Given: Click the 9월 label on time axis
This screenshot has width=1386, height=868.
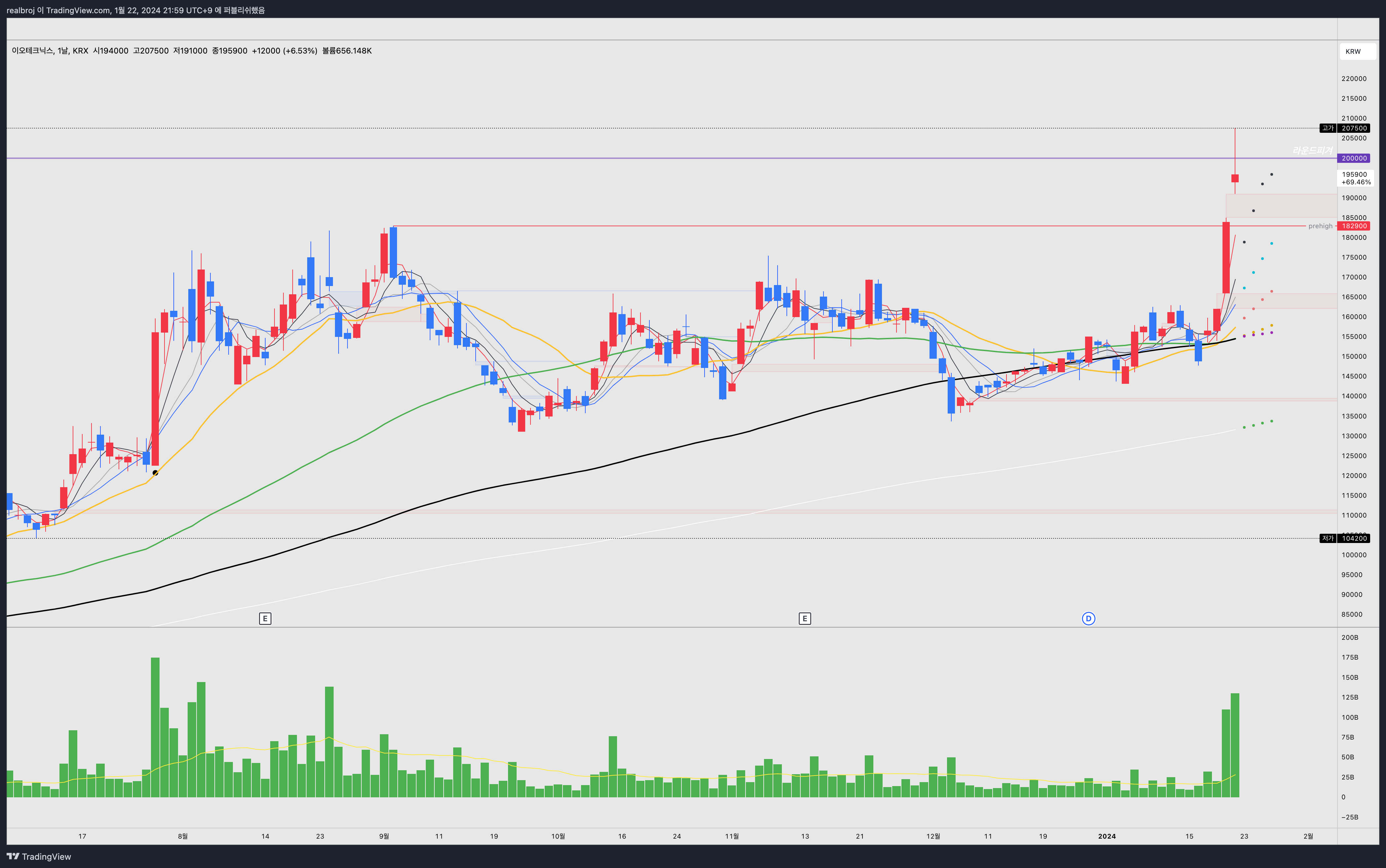Looking at the screenshot, I should pos(384,836).
